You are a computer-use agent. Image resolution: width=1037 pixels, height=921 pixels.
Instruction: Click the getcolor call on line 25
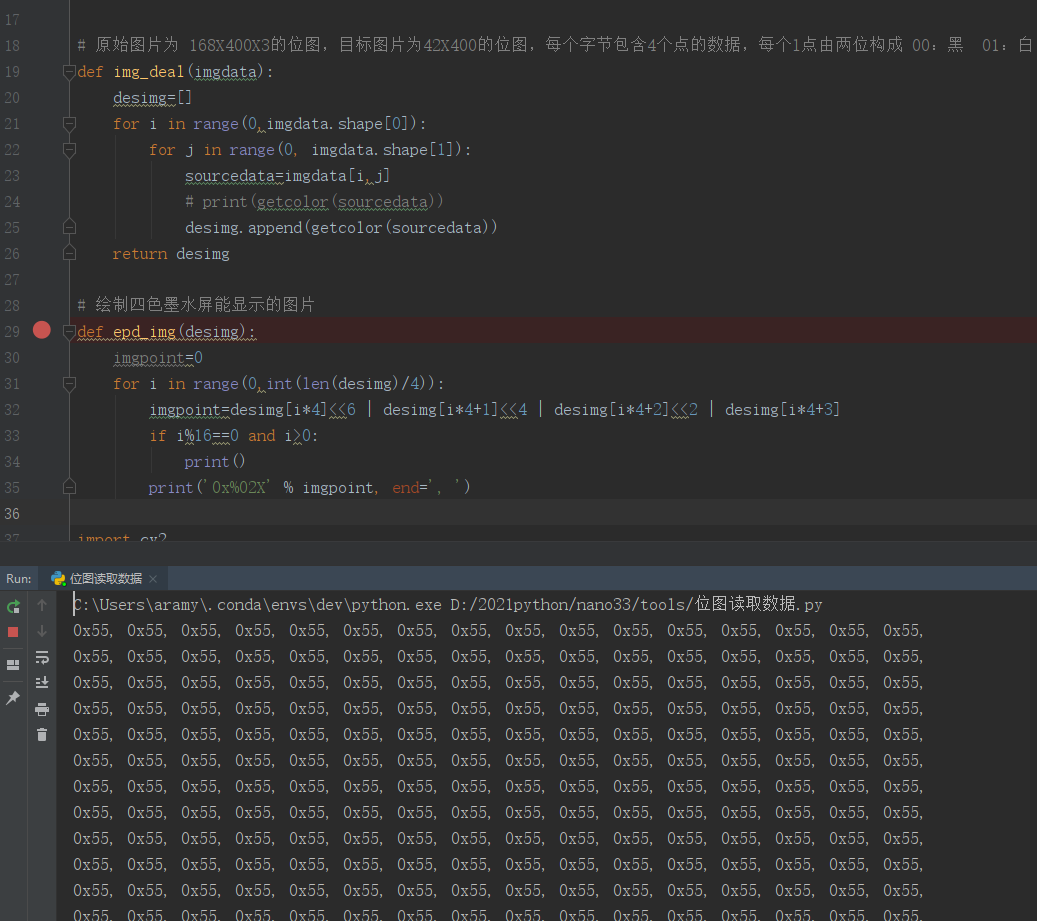tap(345, 228)
